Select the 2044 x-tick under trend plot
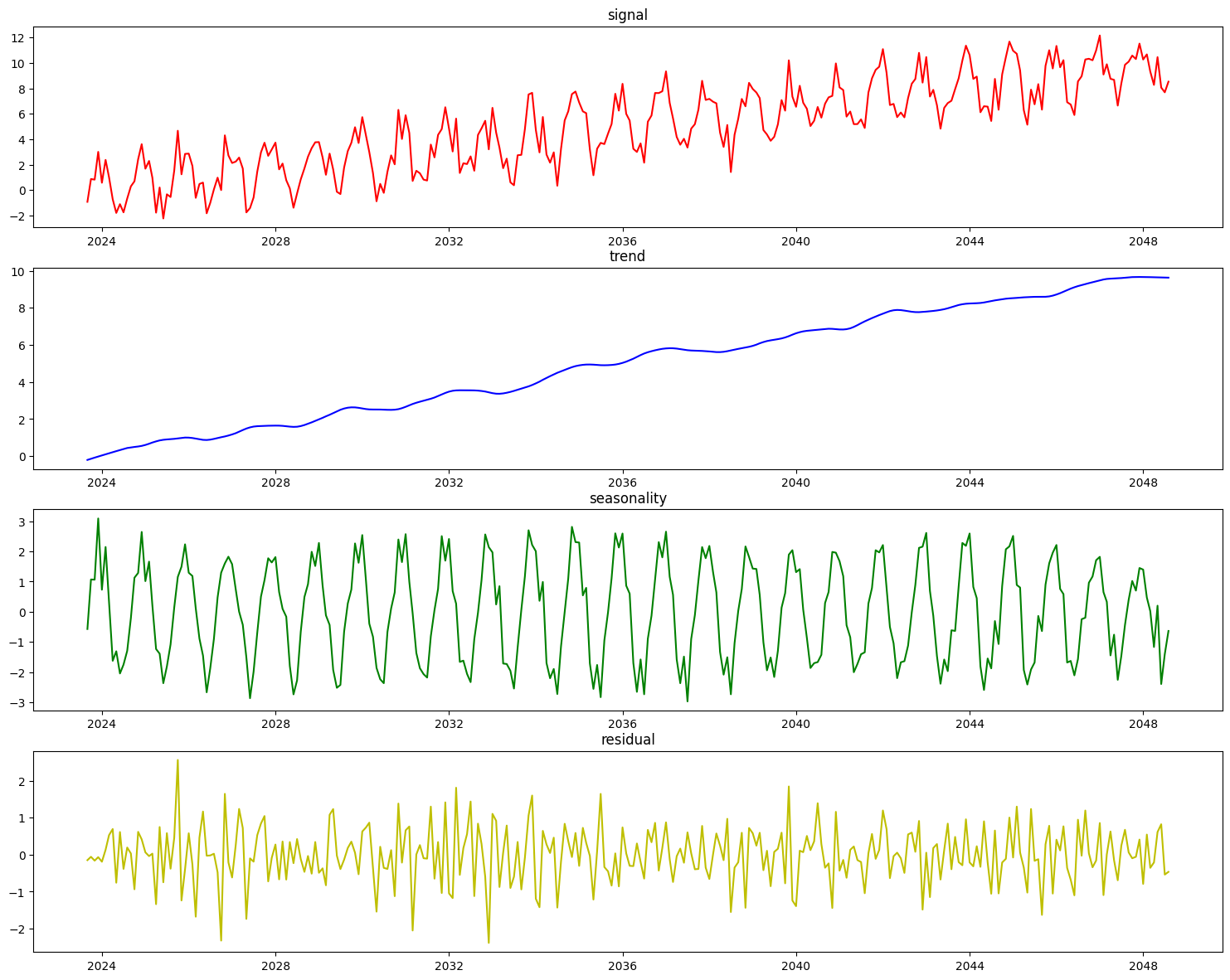 (970, 482)
